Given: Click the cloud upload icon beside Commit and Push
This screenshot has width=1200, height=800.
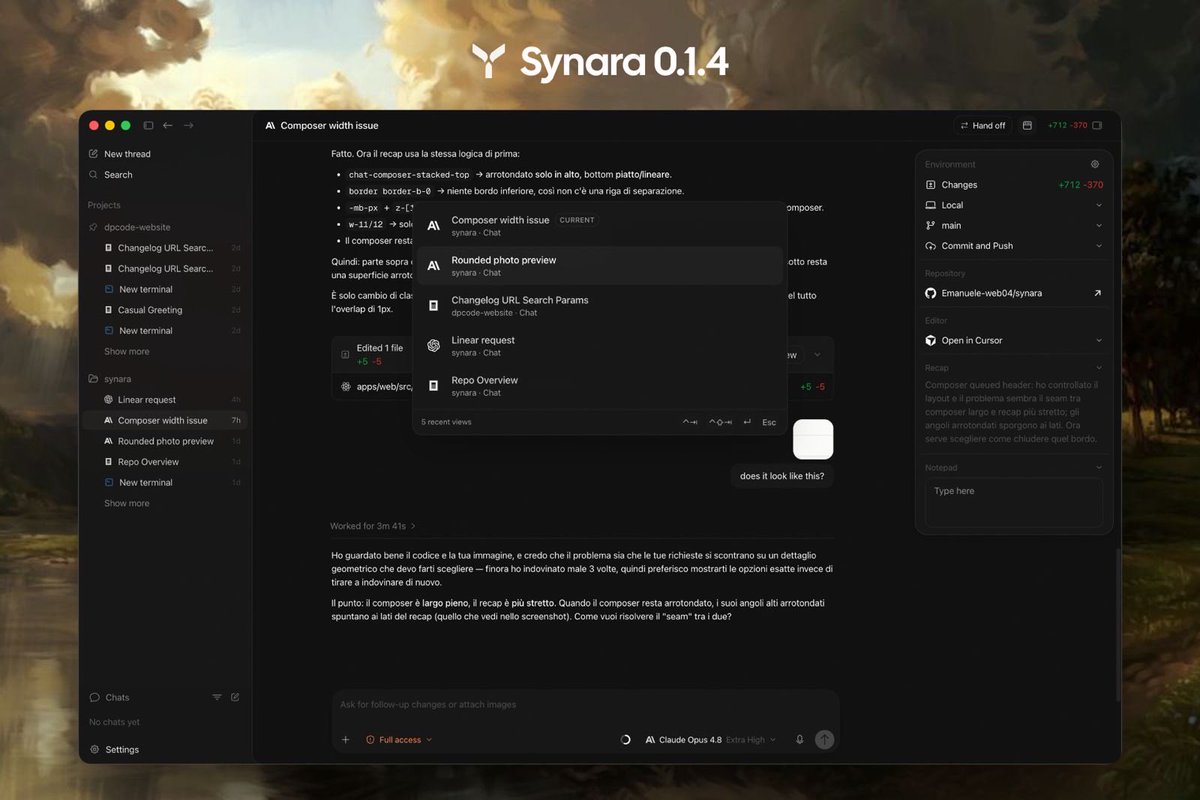Looking at the screenshot, I should click(x=931, y=246).
